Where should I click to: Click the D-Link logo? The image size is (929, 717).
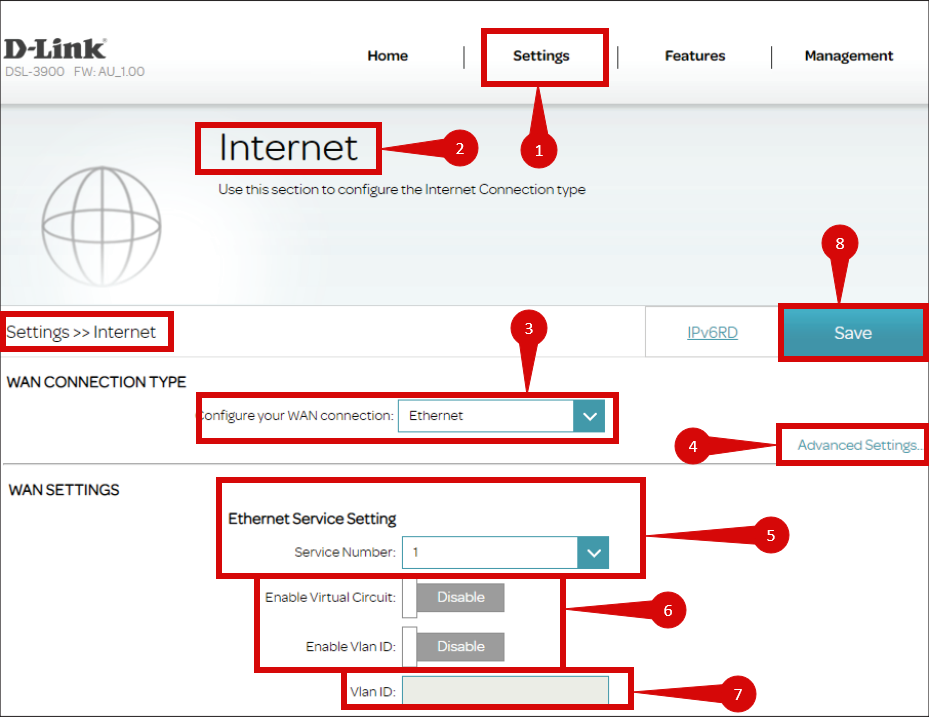[x=55, y=49]
